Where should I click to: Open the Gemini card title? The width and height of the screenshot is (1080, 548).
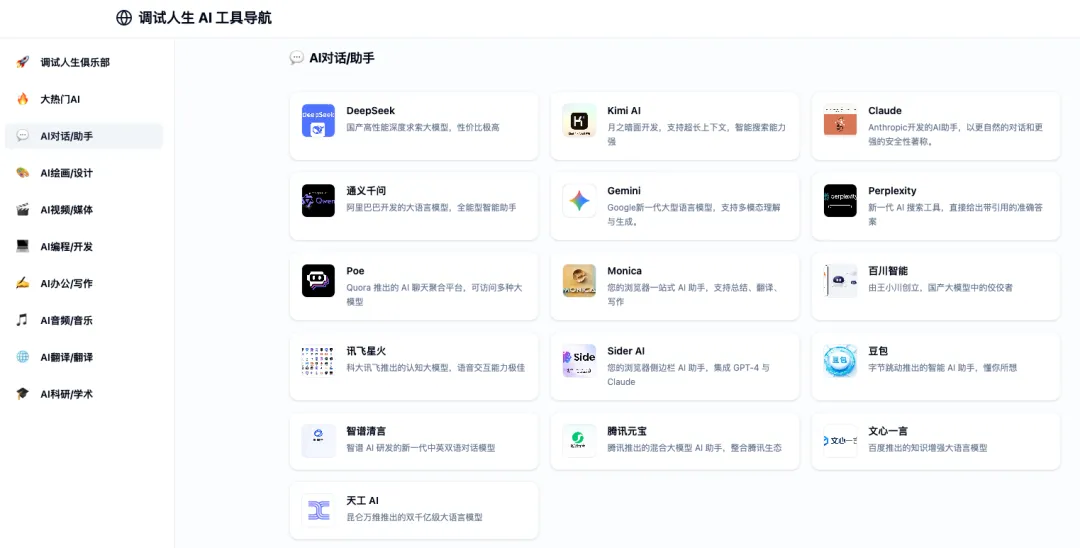click(624, 191)
